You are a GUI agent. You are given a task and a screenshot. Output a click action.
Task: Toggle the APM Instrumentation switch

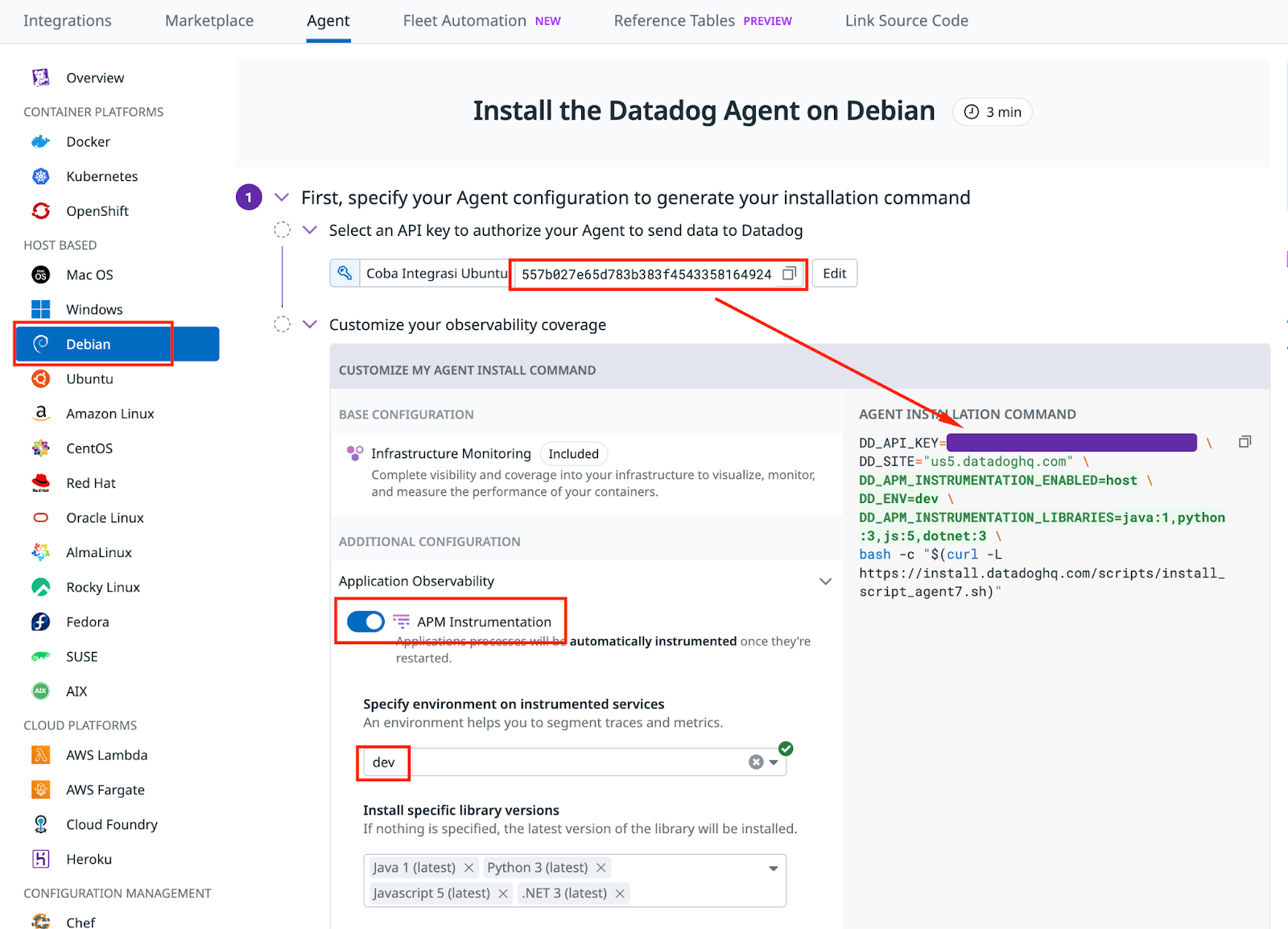366,621
